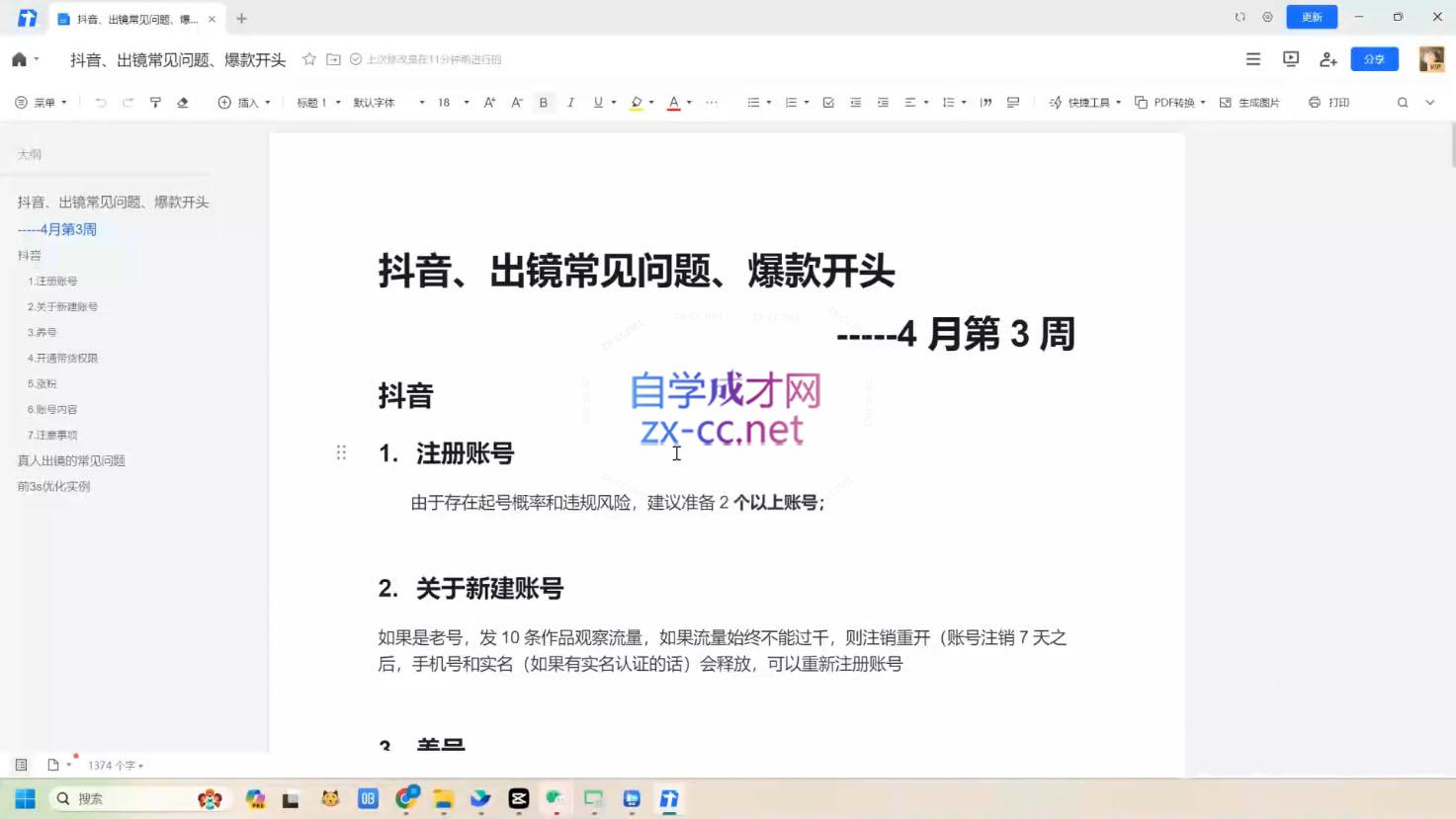The image size is (1456, 819).
Task: Open the 菜单 menu
Action: pyautogui.click(x=41, y=103)
